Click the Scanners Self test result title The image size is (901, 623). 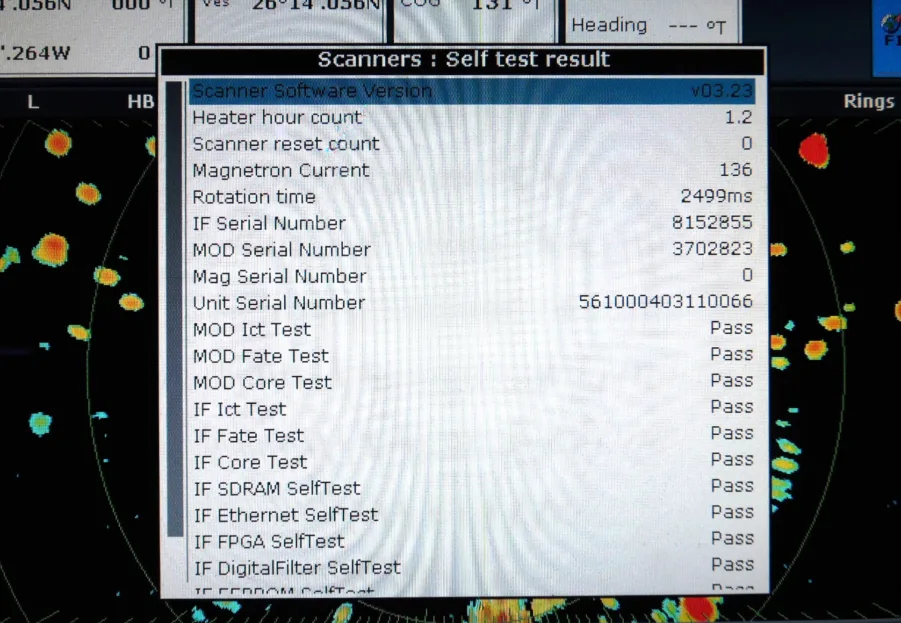tap(463, 59)
